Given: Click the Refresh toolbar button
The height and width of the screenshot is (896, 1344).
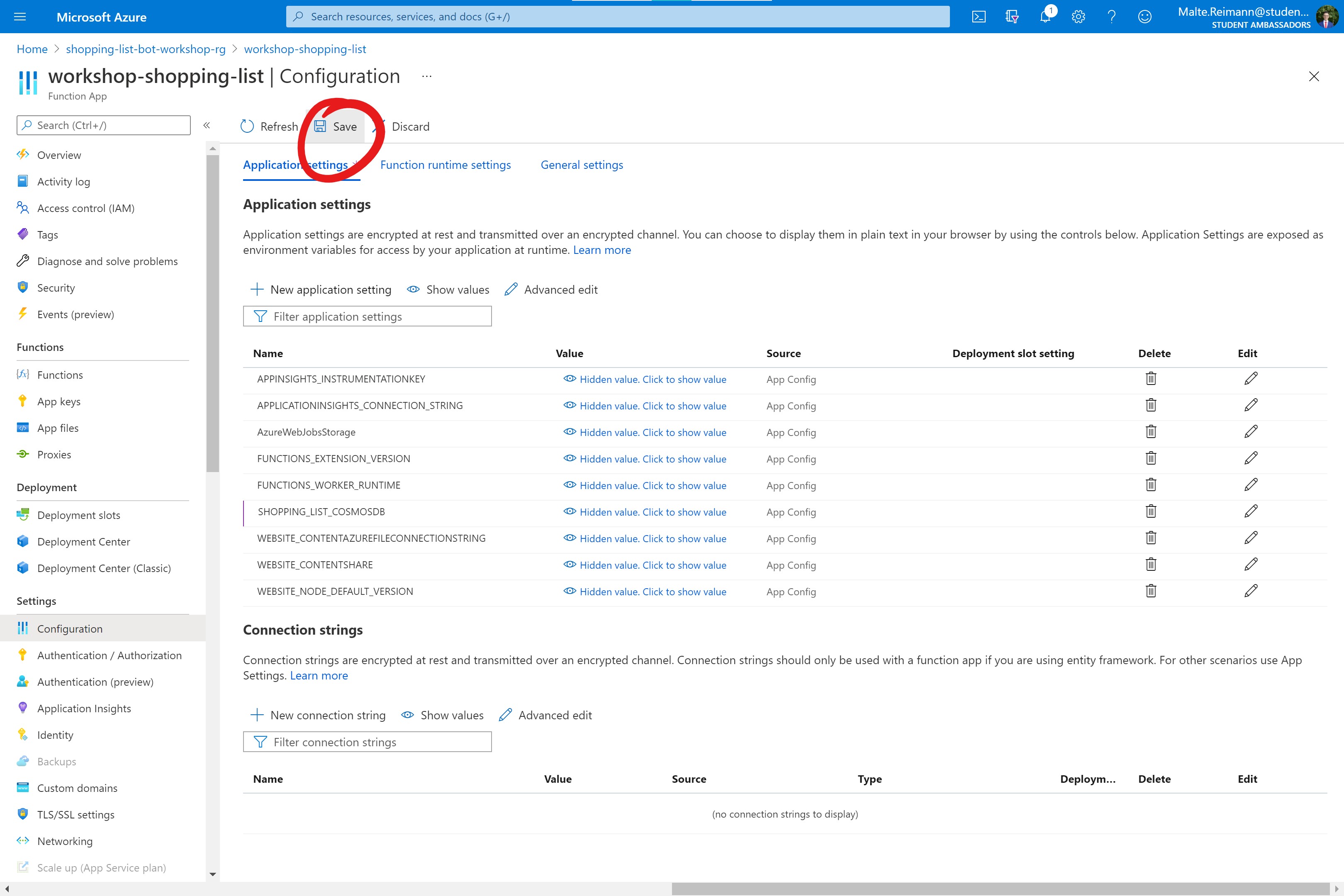Looking at the screenshot, I should (x=269, y=126).
